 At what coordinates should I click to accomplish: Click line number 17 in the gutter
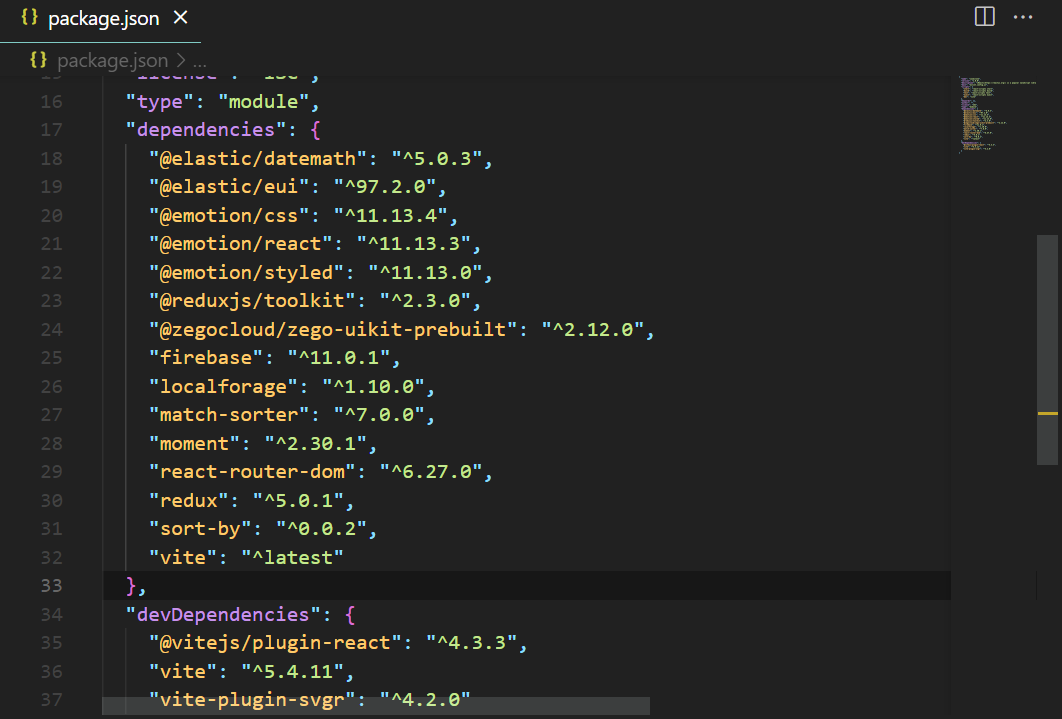tap(51, 130)
